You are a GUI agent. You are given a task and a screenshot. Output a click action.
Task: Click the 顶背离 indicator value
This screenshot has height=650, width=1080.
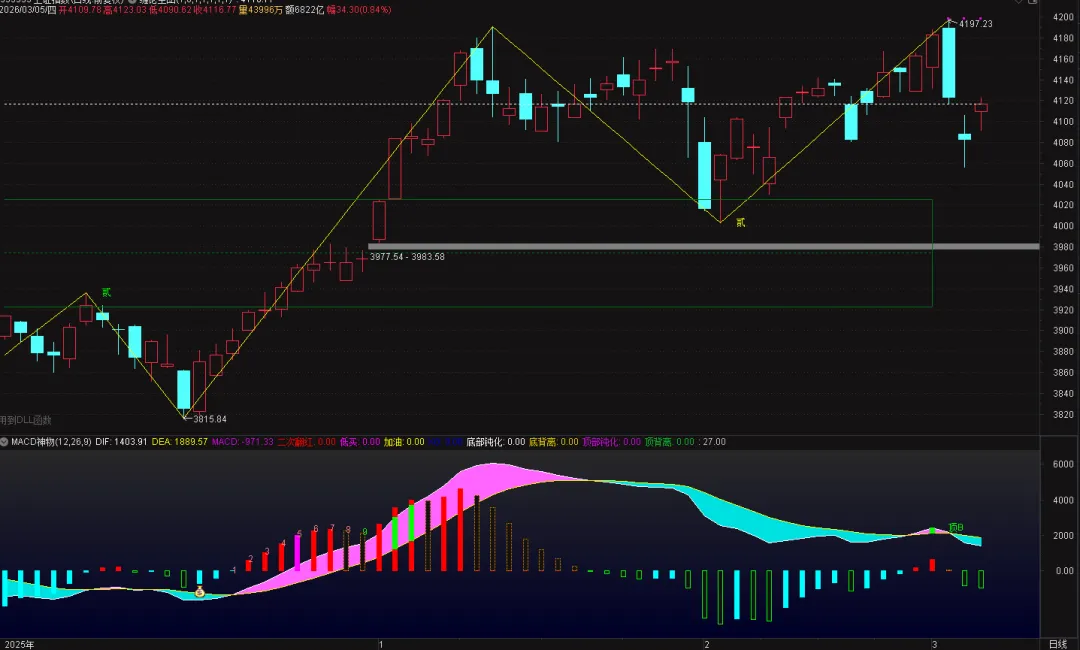click(x=669, y=441)
